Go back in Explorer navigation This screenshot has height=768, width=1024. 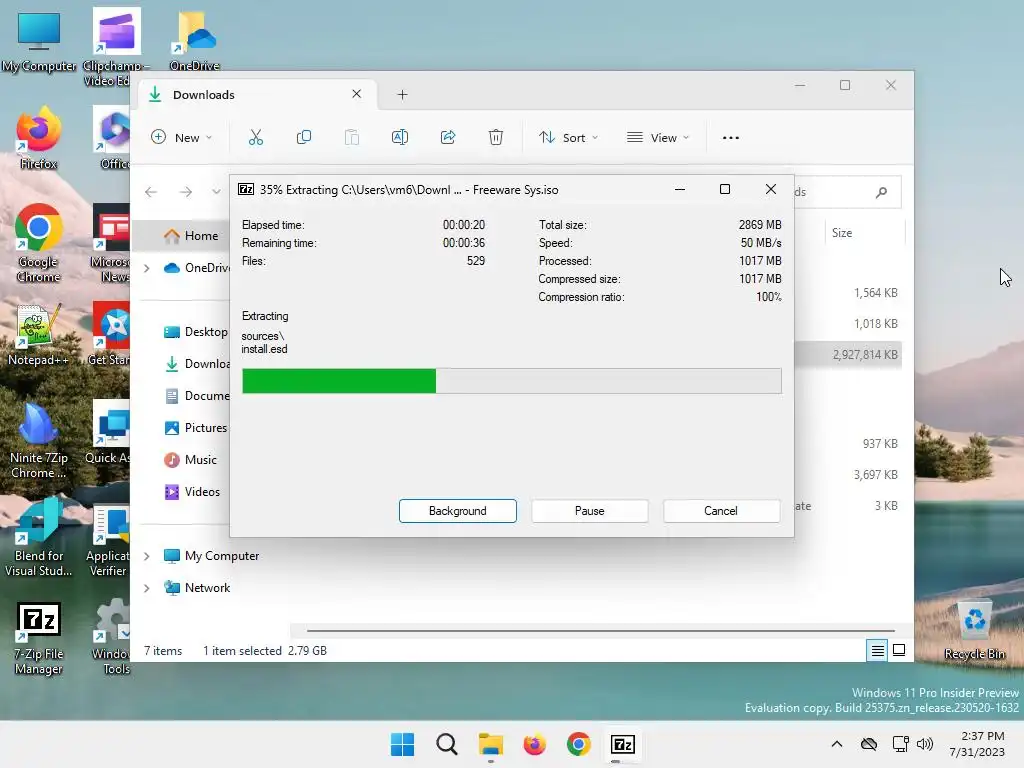151,191
